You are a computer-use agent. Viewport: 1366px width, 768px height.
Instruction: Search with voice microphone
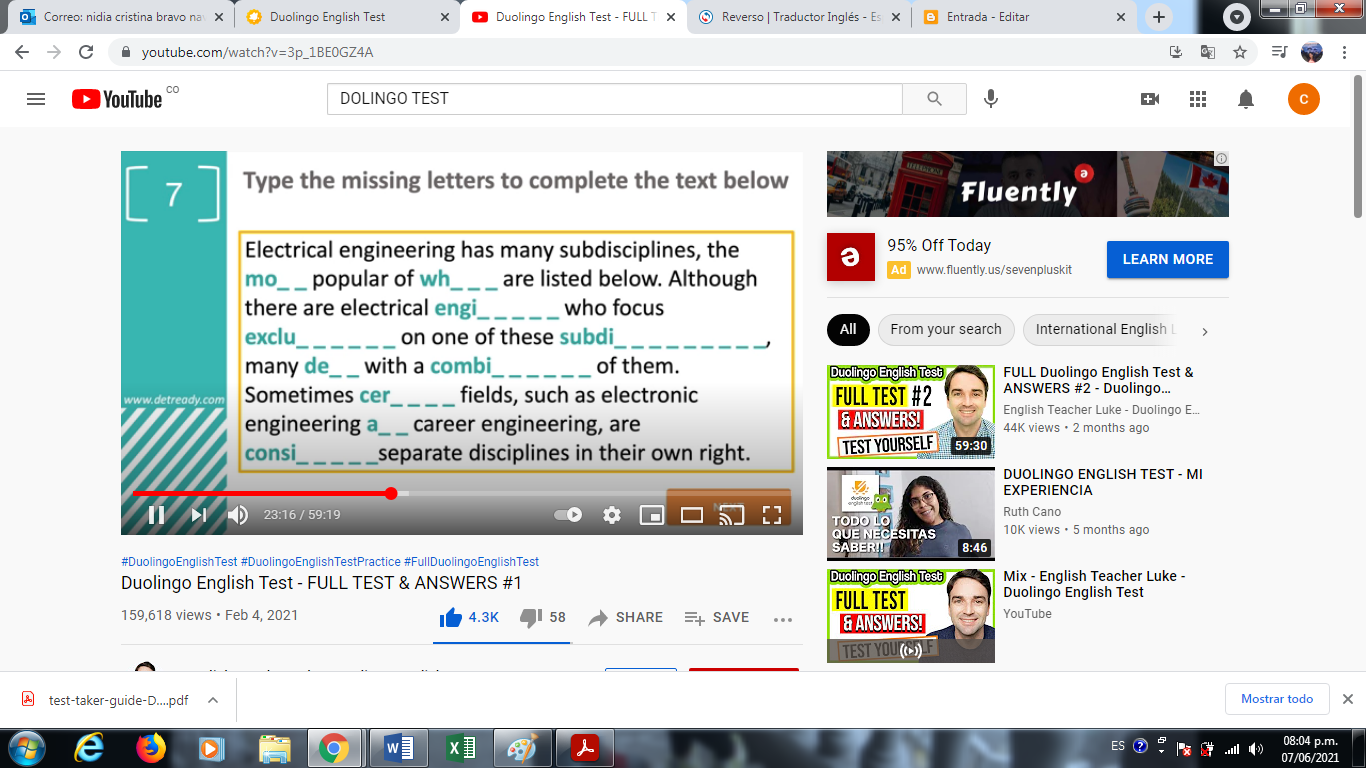pos(991,99)
